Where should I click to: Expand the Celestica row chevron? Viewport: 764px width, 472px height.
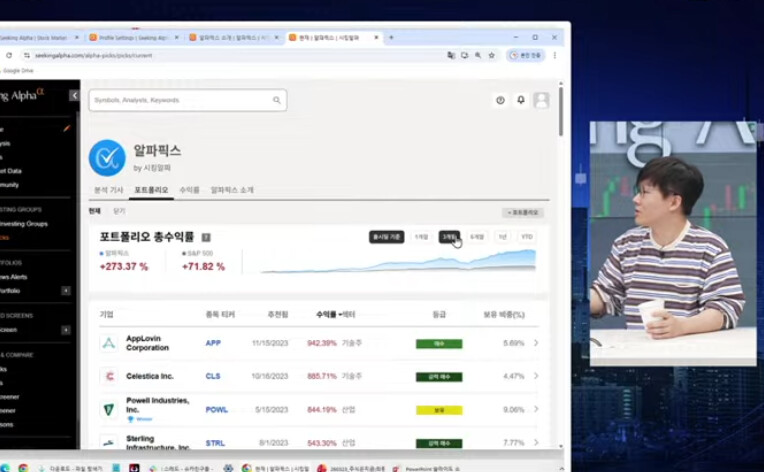point(536,376)
